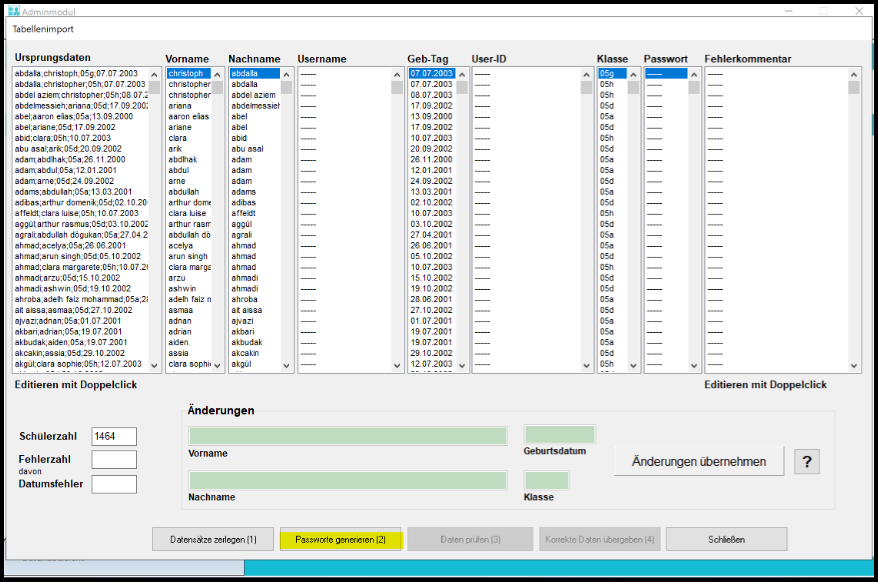Click the question mark help button
Image resolution: width=878 pixels, height=582 pixels.
click(x=807, y=461)
